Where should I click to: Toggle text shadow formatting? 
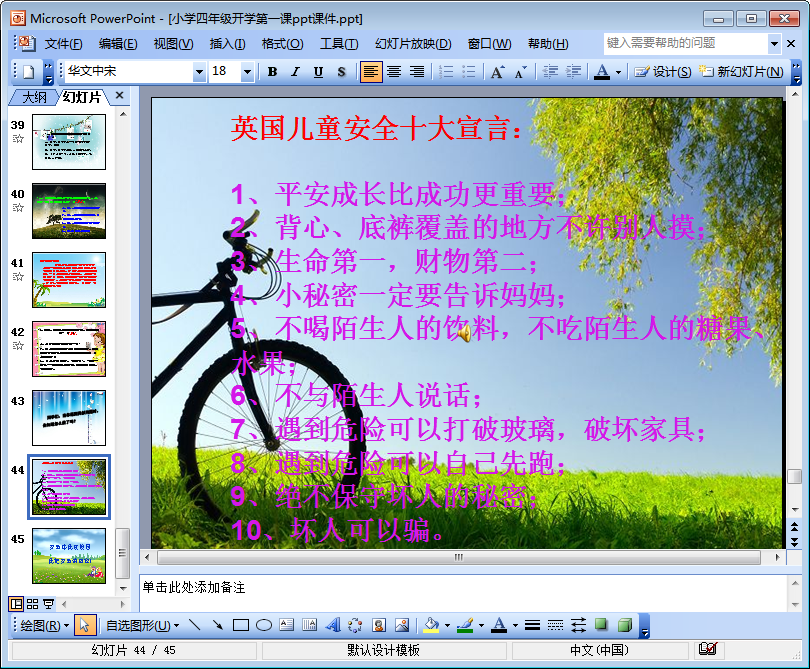341,72
